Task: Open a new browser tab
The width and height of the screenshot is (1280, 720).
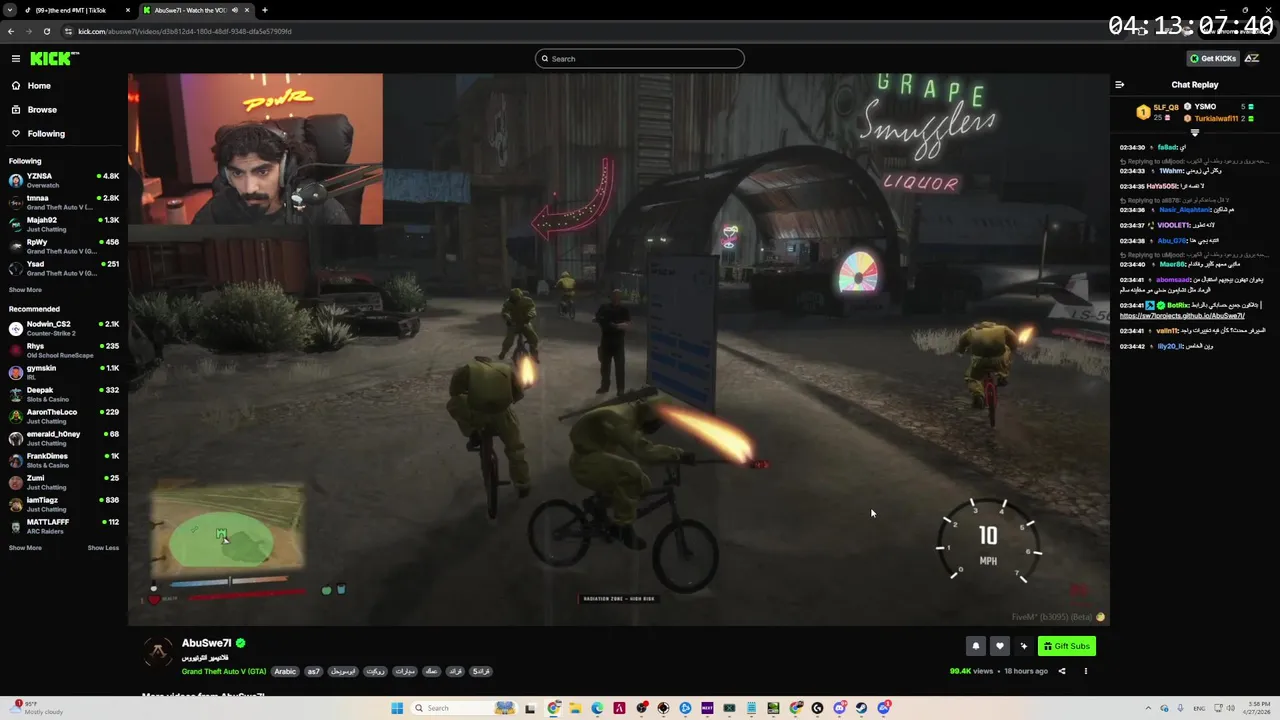Action: tap(265, 10)
